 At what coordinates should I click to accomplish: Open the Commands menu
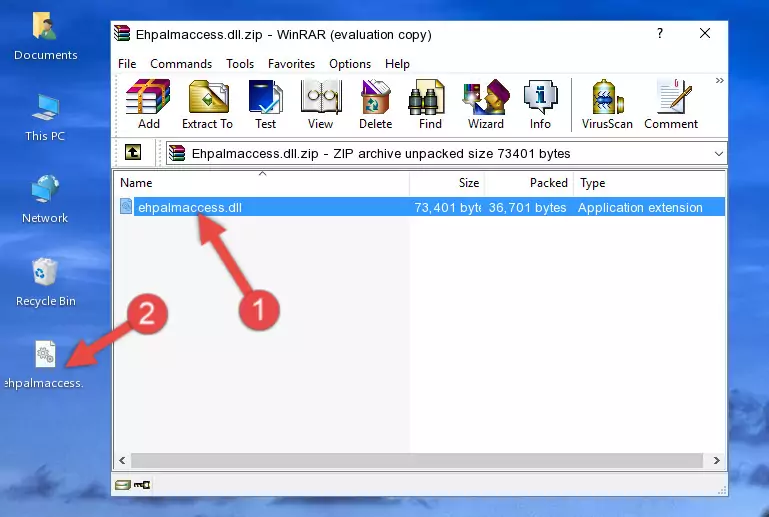181,64
